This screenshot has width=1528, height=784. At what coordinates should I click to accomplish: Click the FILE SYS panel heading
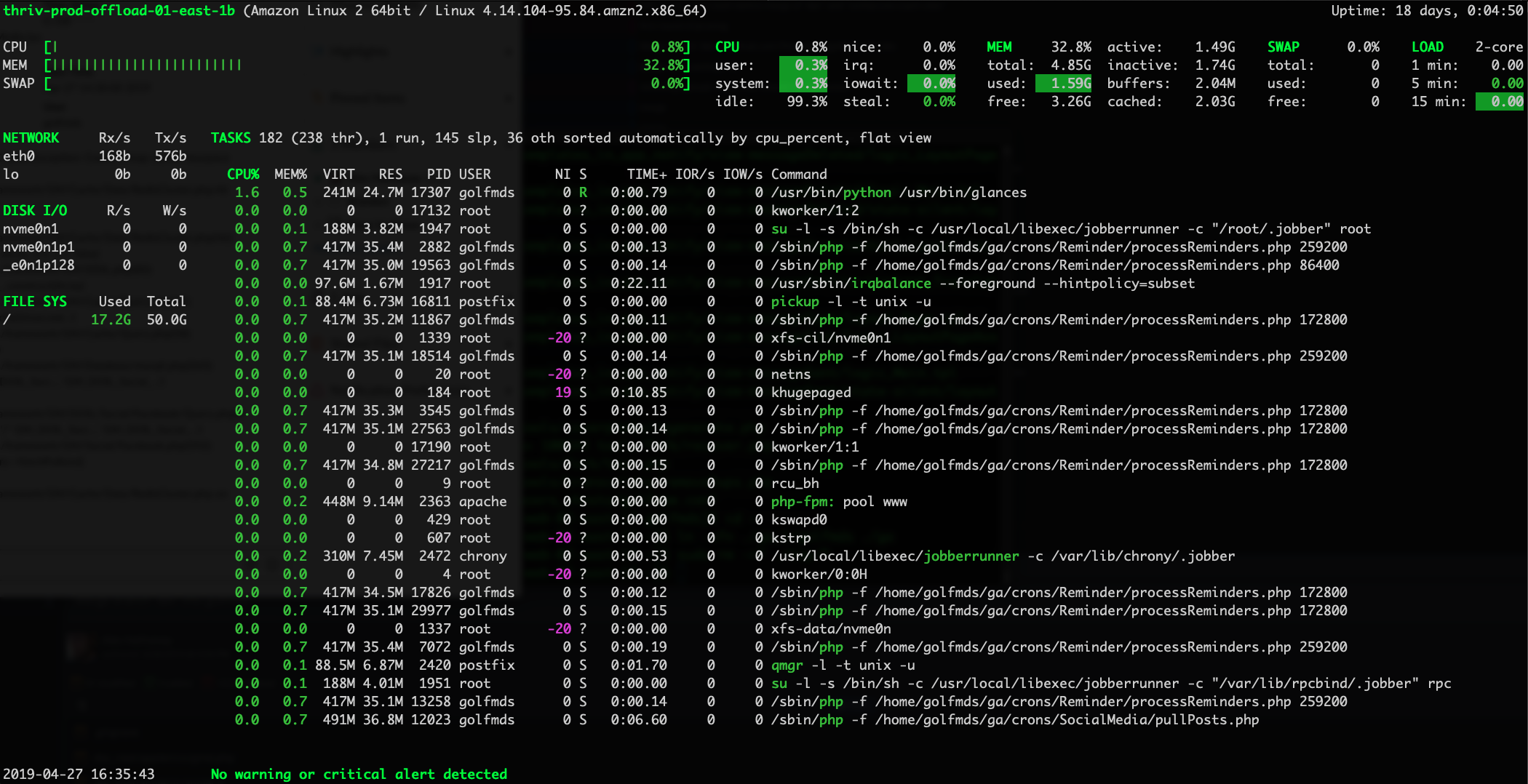35,301
